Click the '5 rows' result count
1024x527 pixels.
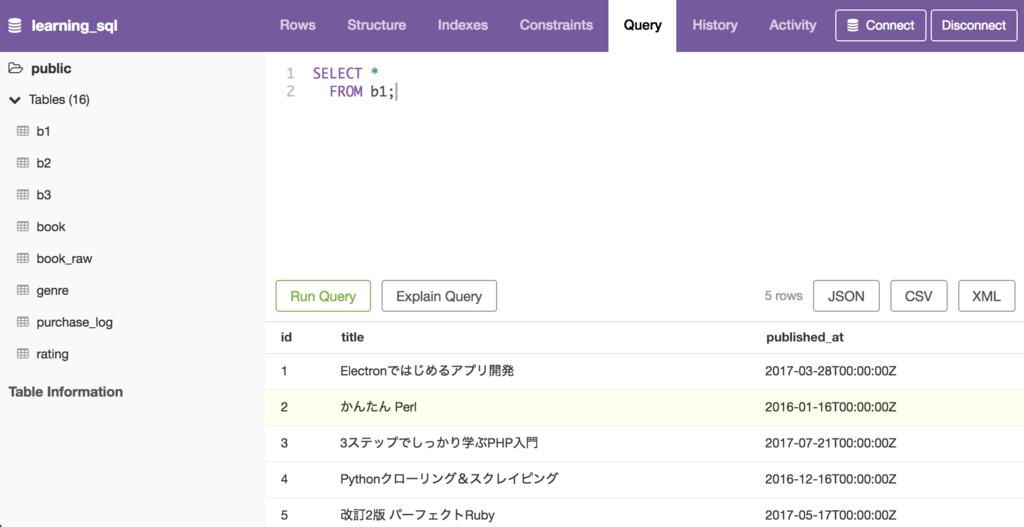coord(783,296)
